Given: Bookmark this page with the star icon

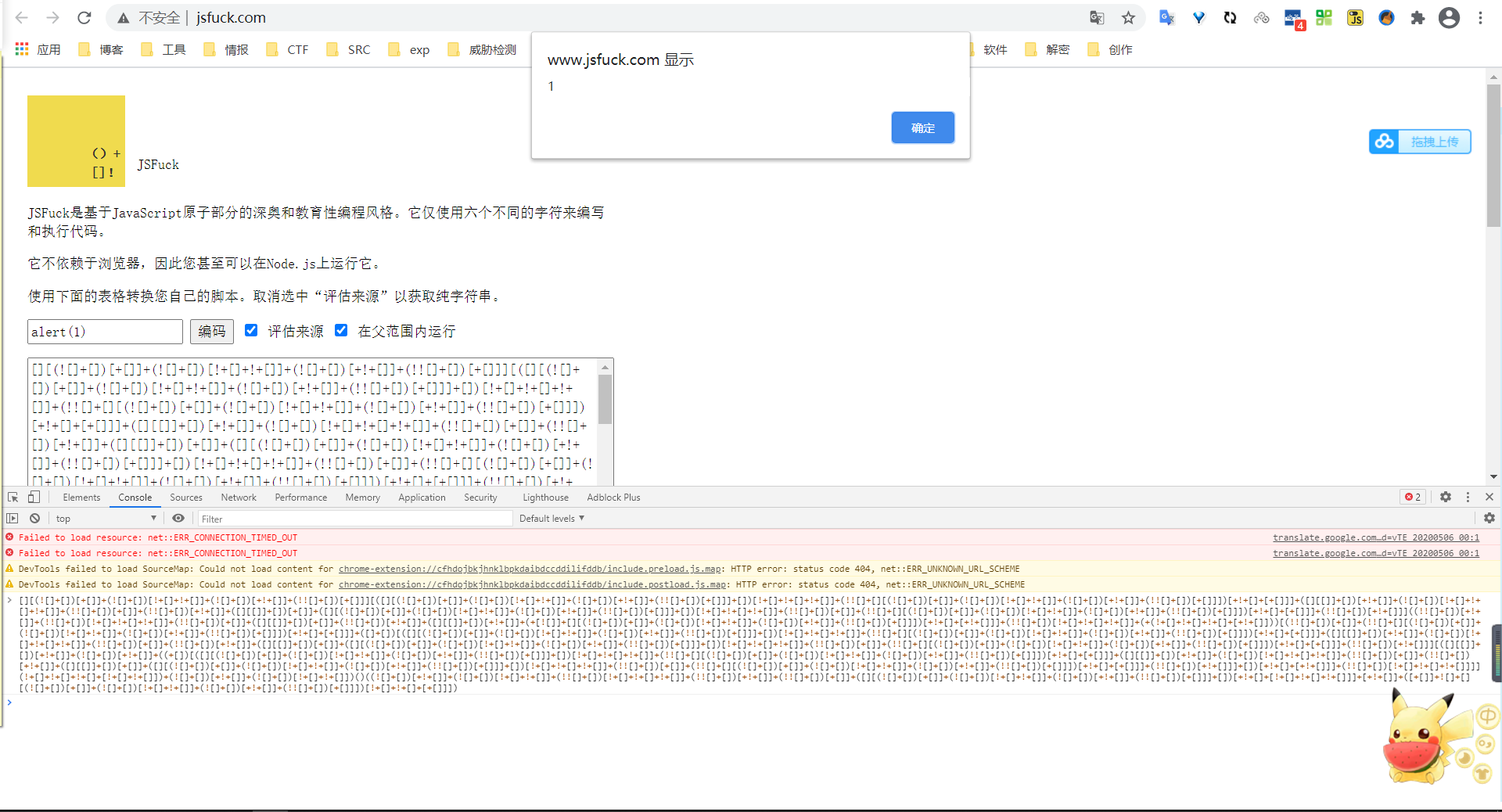Looking at the screenshot, I should (1128, 17).
